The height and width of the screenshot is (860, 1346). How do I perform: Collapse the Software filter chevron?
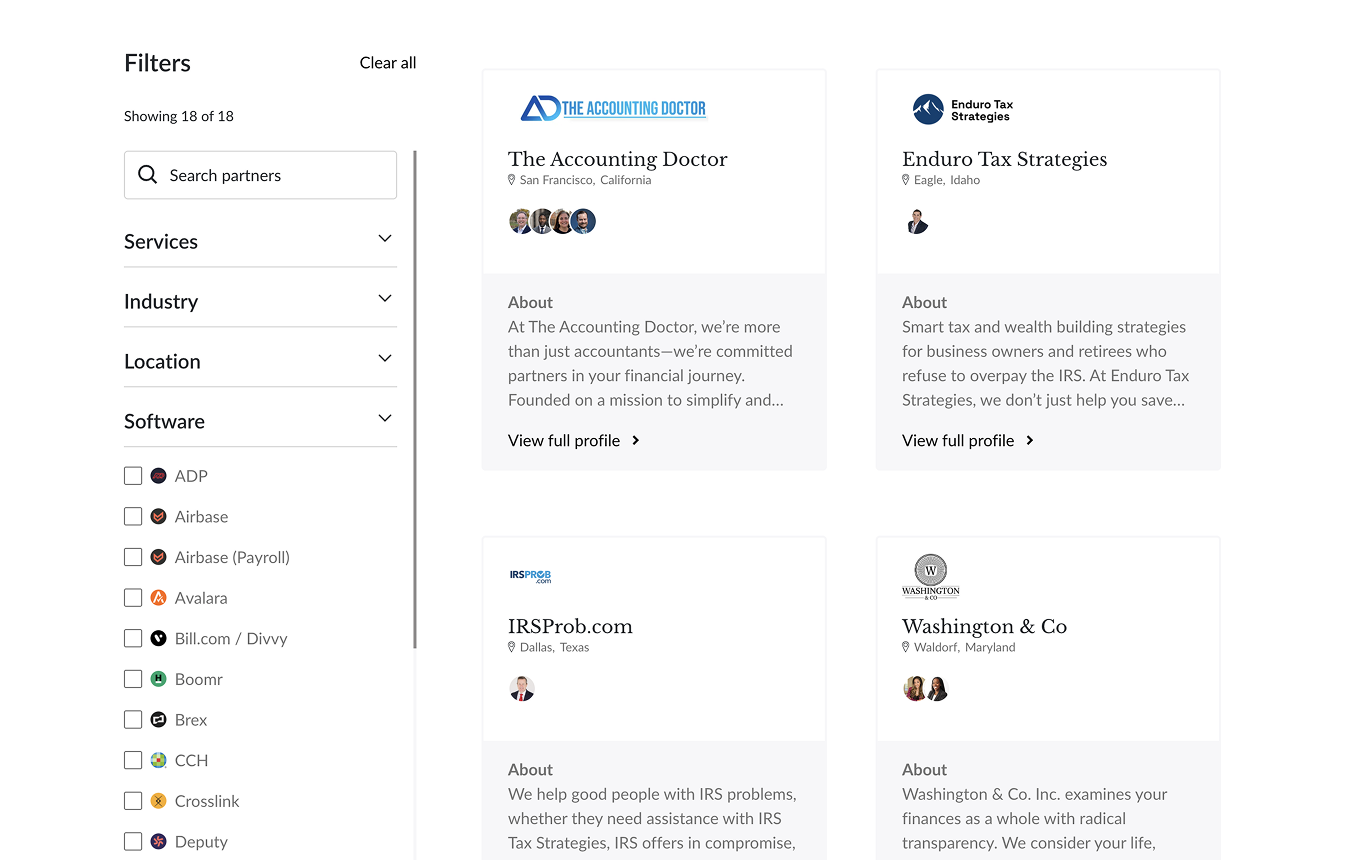385,418
